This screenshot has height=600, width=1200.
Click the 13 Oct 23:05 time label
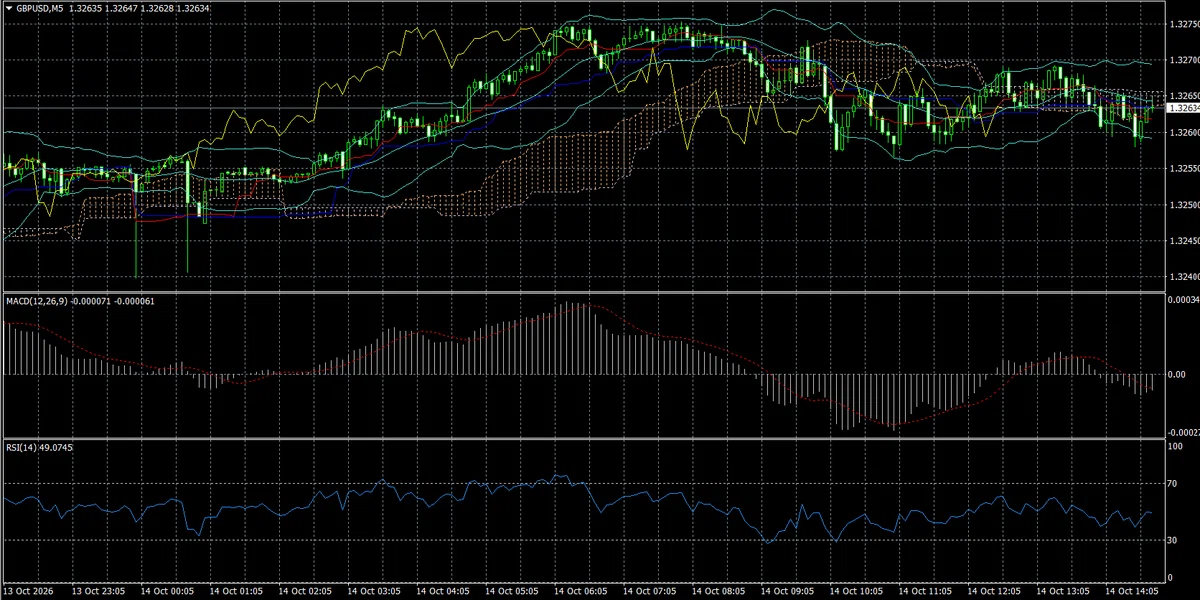[100, 591]
